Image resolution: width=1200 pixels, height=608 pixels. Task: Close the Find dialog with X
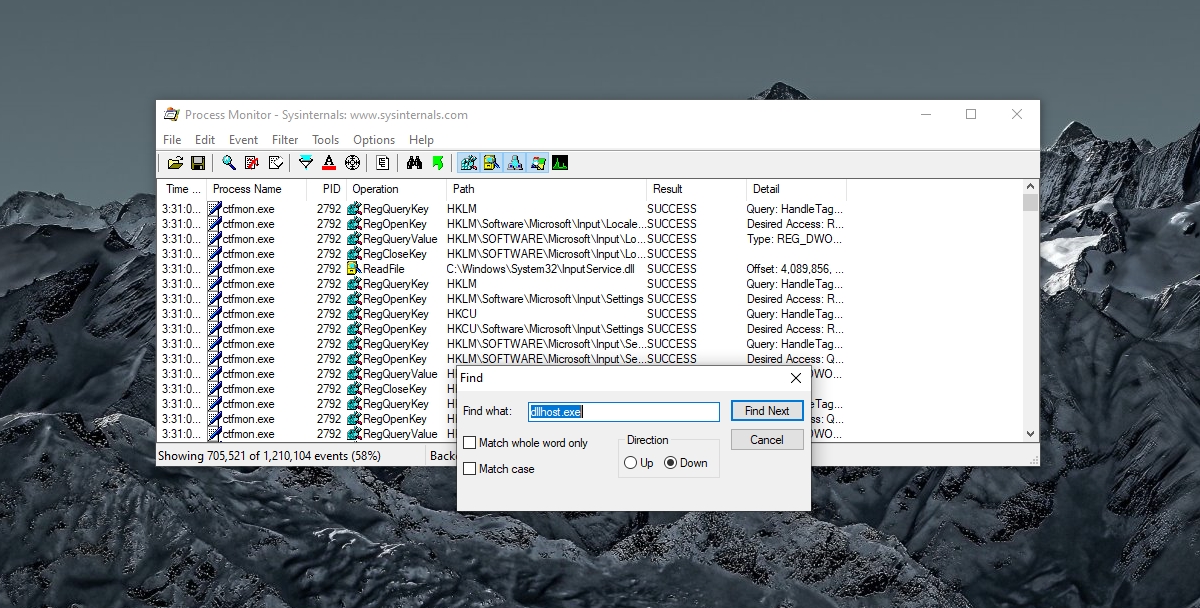[x=796, y=378]
